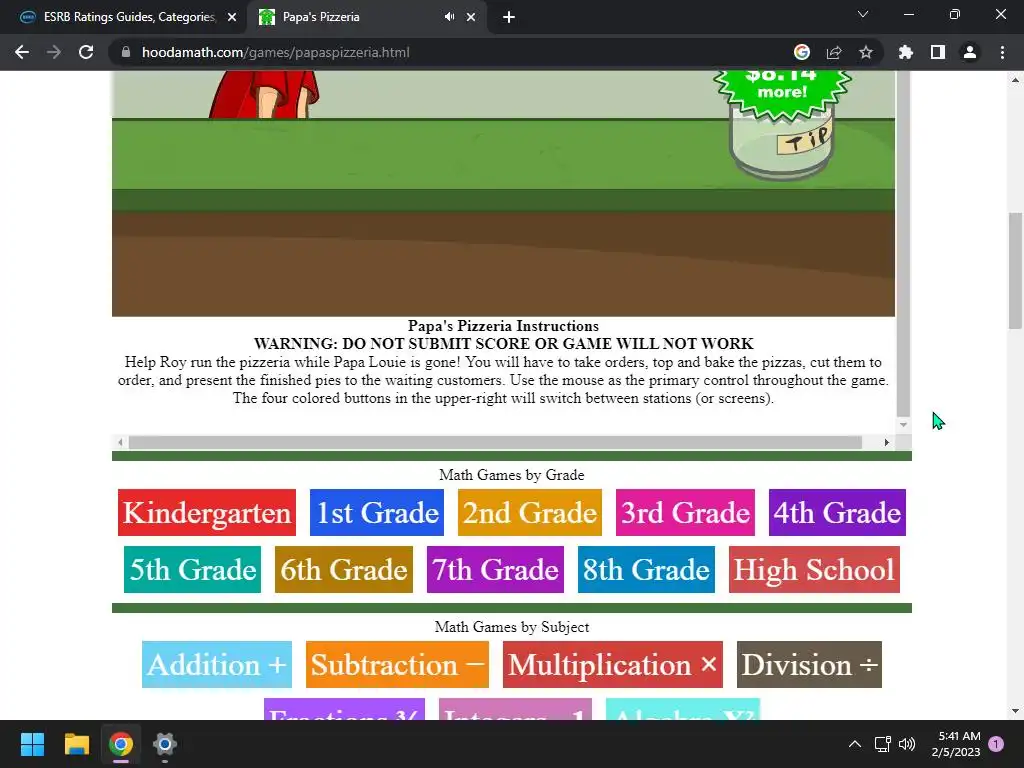The image size is (1024, 768).
Task: Open Multiplication × games
Action: (x=613, y=665)
